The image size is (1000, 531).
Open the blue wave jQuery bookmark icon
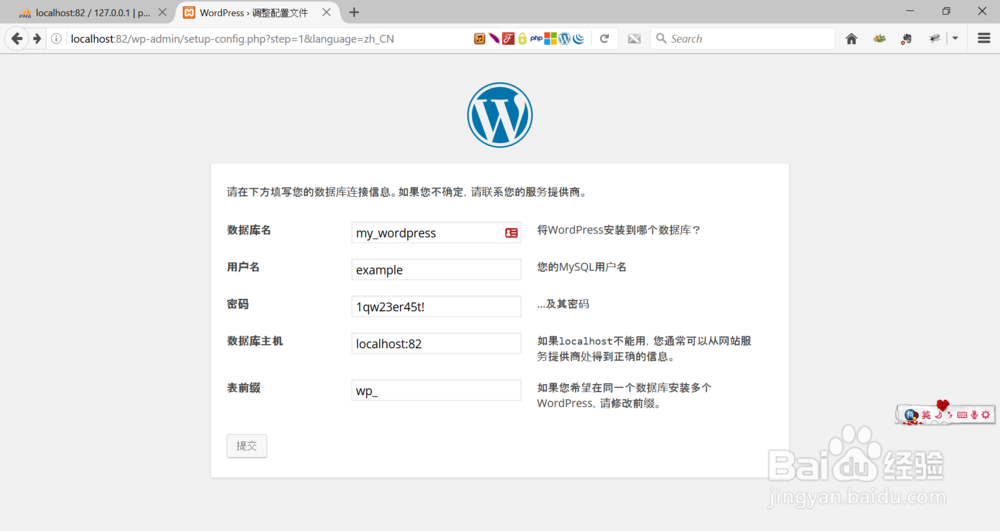578,39
